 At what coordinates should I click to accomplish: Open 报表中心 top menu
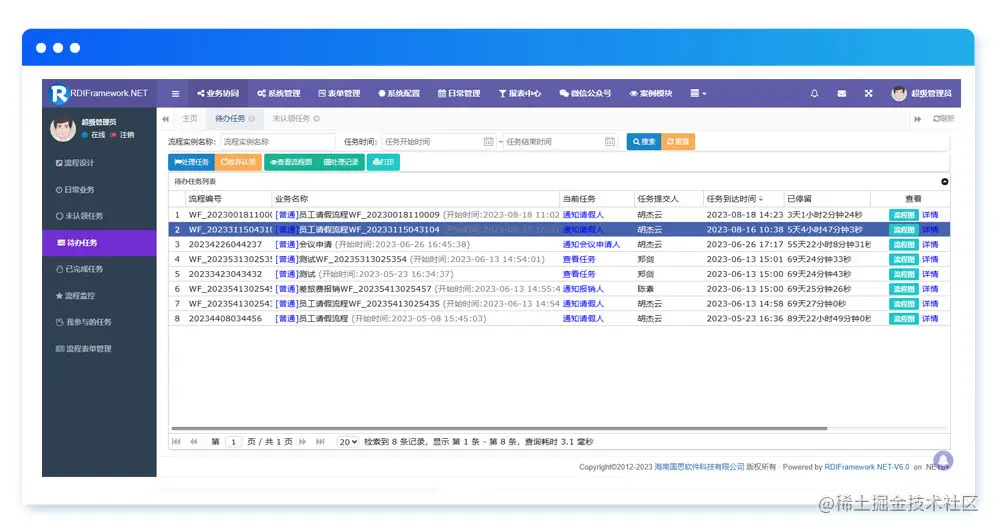520,93
